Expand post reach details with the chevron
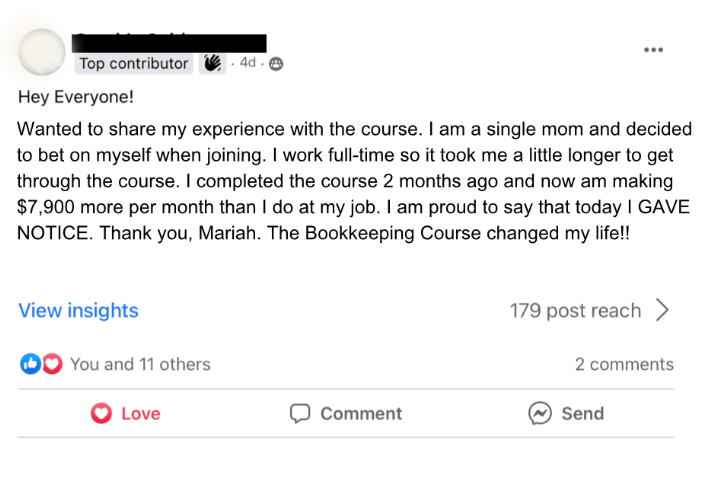This screenshot has width=714, height=492. (662, 310)
